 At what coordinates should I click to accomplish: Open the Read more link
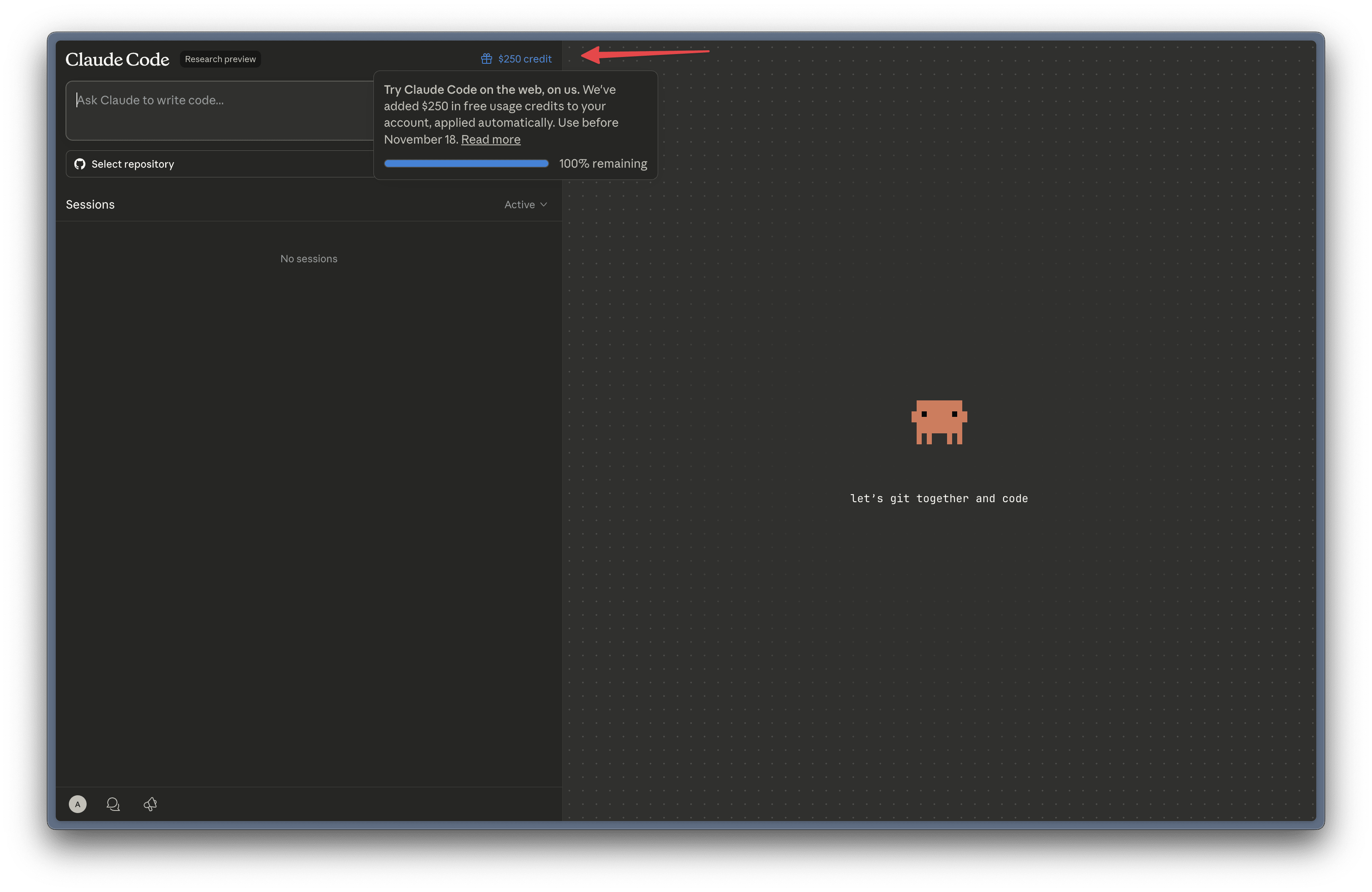490,139
